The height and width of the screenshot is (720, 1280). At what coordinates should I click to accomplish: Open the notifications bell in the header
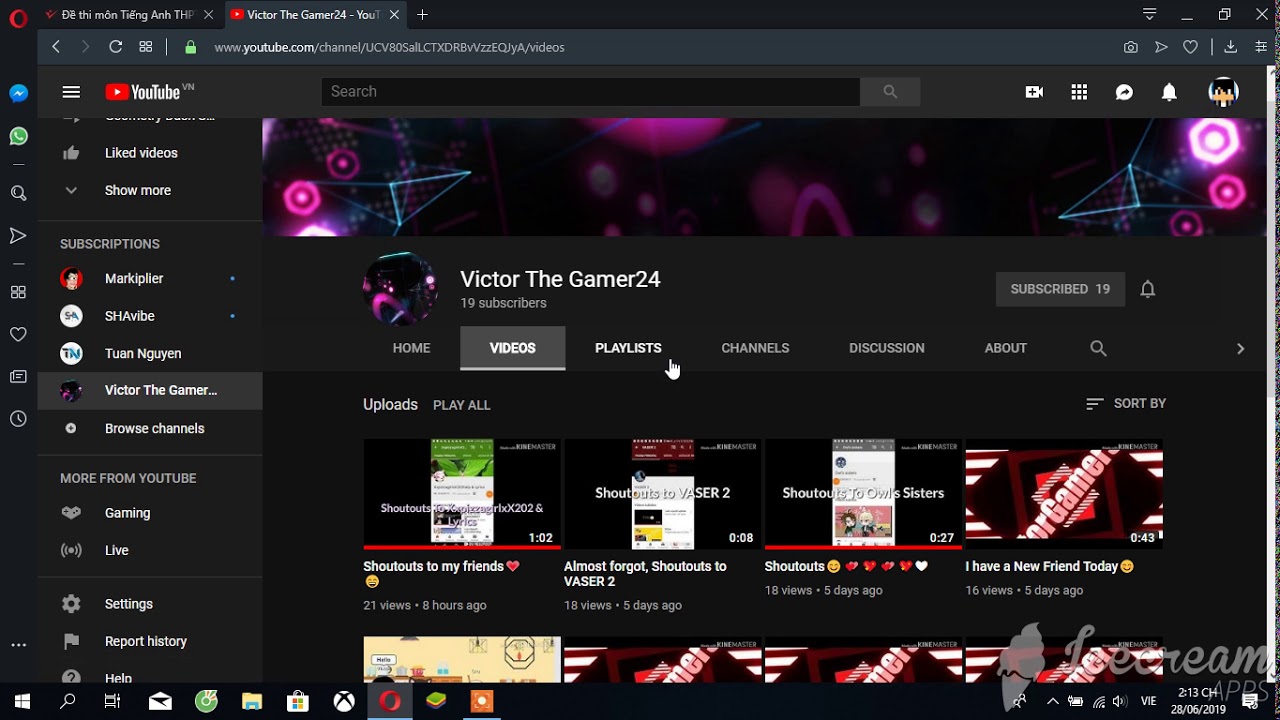click(x=1169, y=92)
